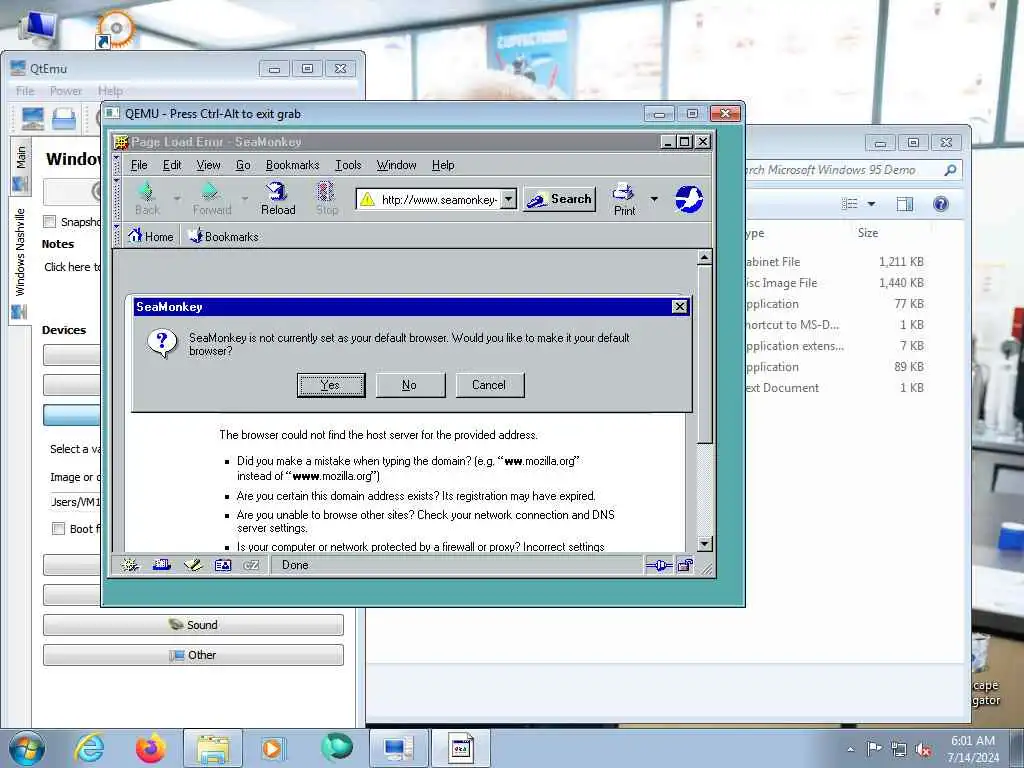Collapse the navigation toolbar grippy
Viewport: 1024px width, 768px height.
117,199
